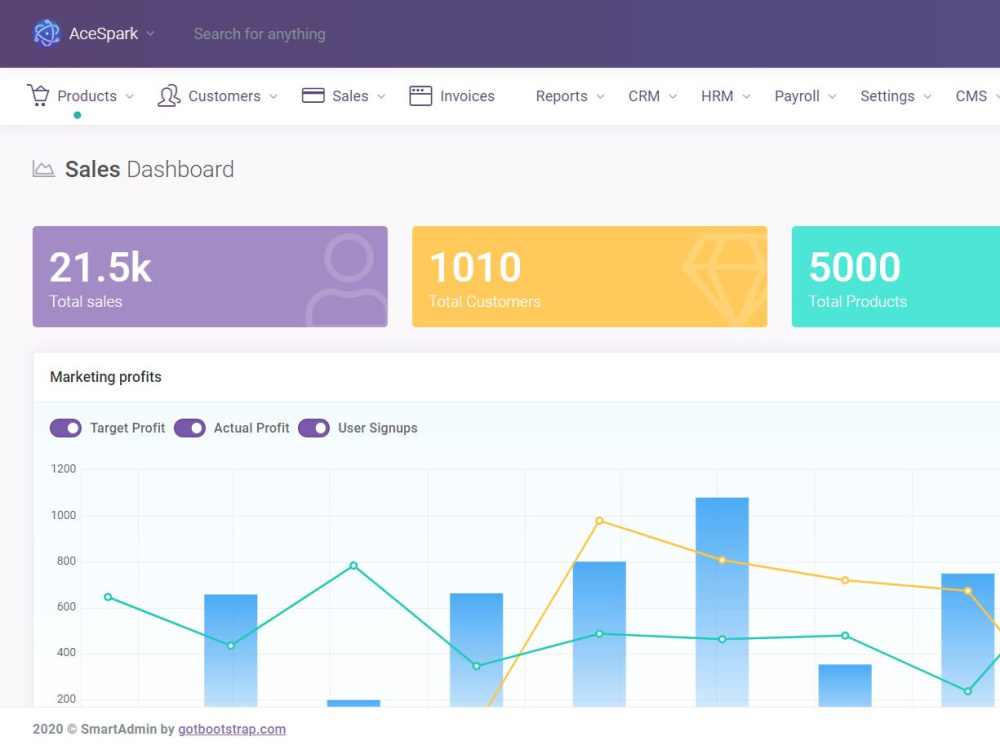The width and height of the screenshot is (1000, 750).
Task: Click the Marketing profits panel header
Action: (x=517, y=377)
